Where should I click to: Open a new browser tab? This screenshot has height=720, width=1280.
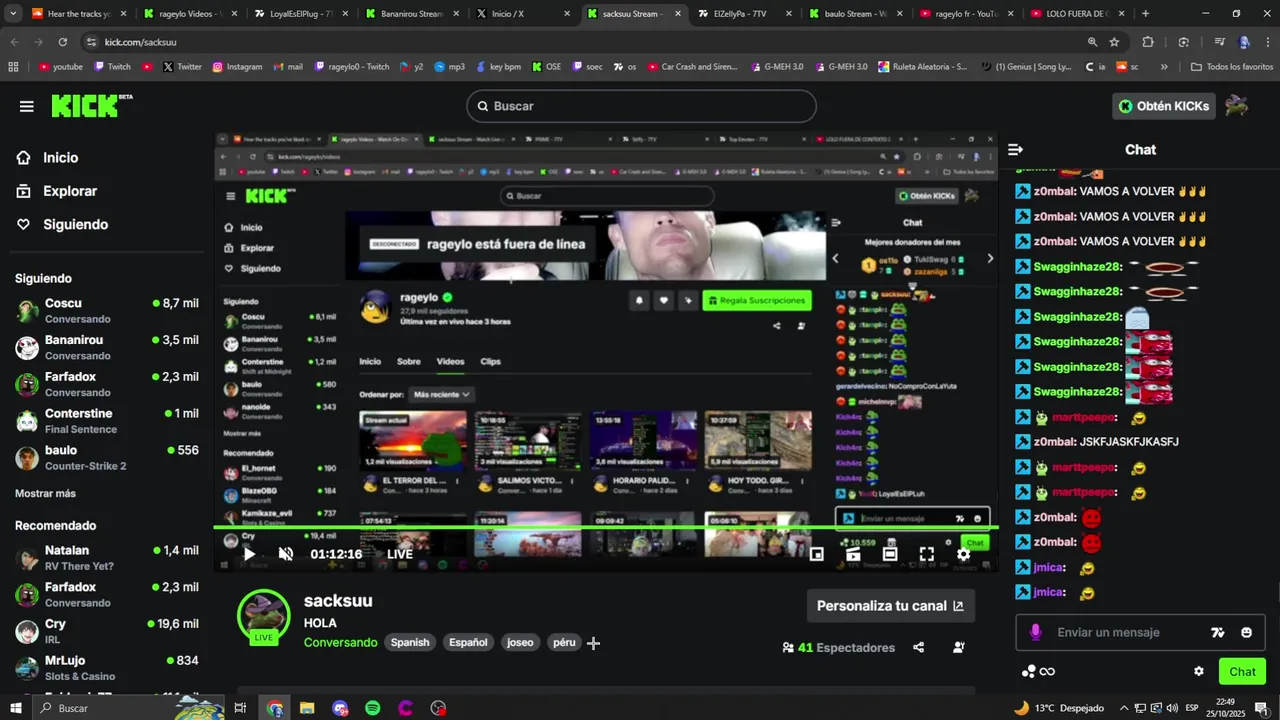(x=1145, y=14)
